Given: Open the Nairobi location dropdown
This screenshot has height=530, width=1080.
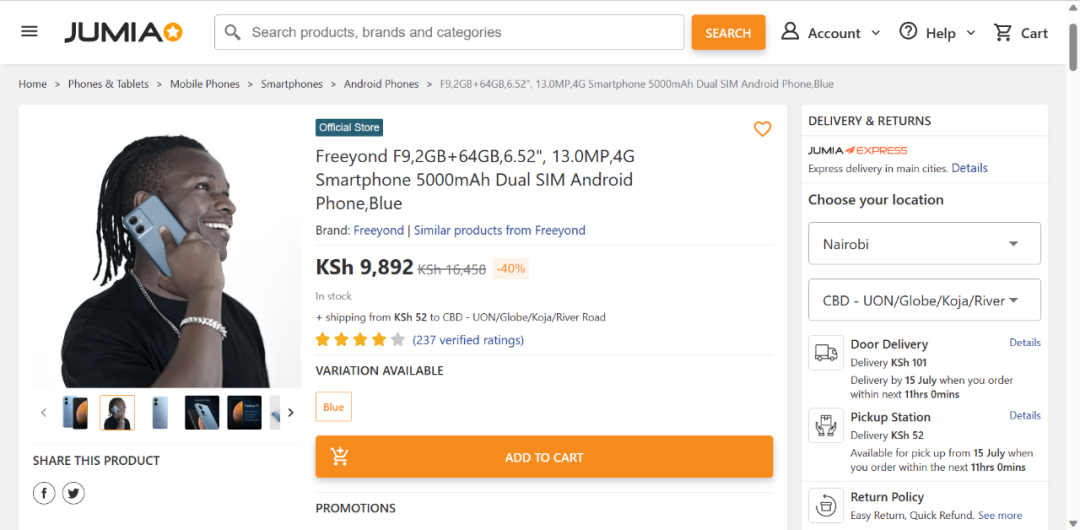Looking at the screenshot, I should pyautogui.click(x=924, y=244).
